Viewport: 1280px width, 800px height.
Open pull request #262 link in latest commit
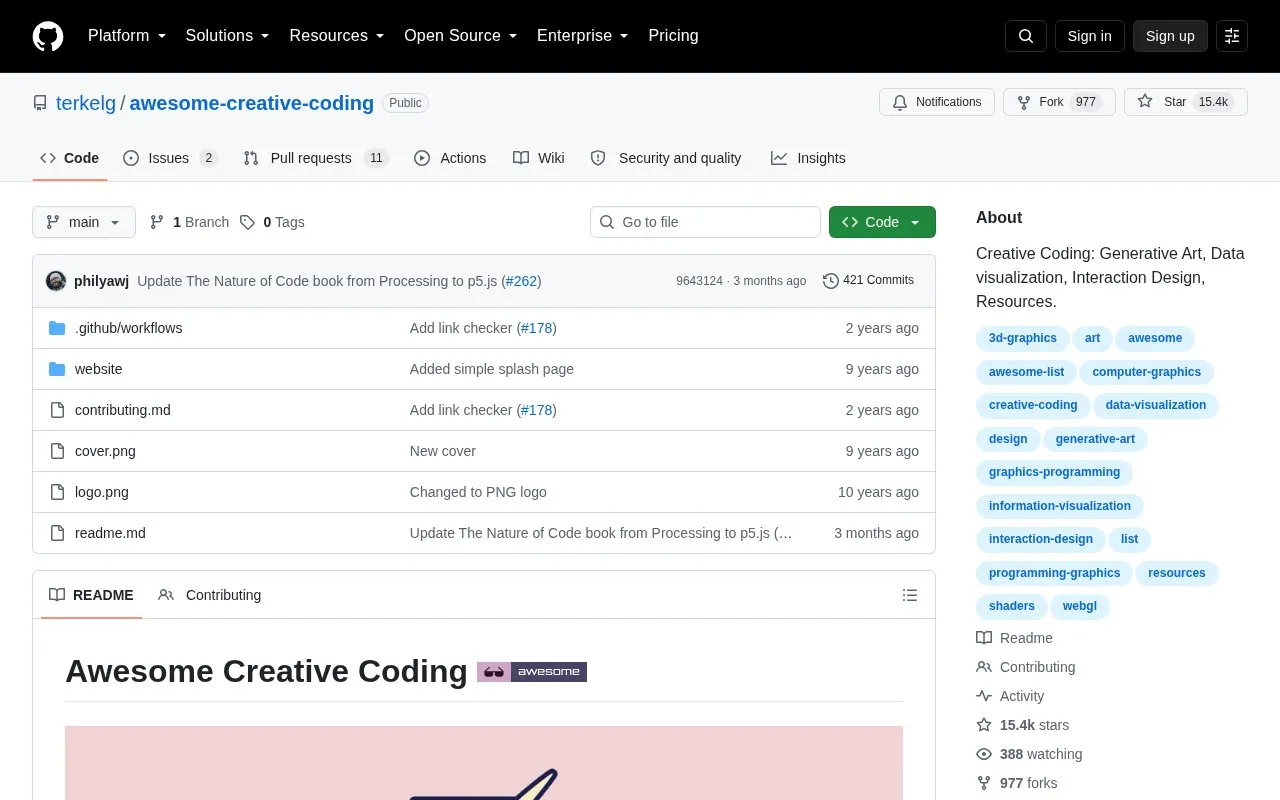point(523,281)
